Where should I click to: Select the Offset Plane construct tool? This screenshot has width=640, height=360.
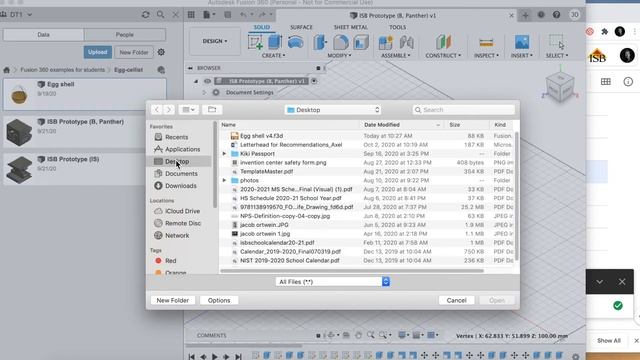click(443, 42)
